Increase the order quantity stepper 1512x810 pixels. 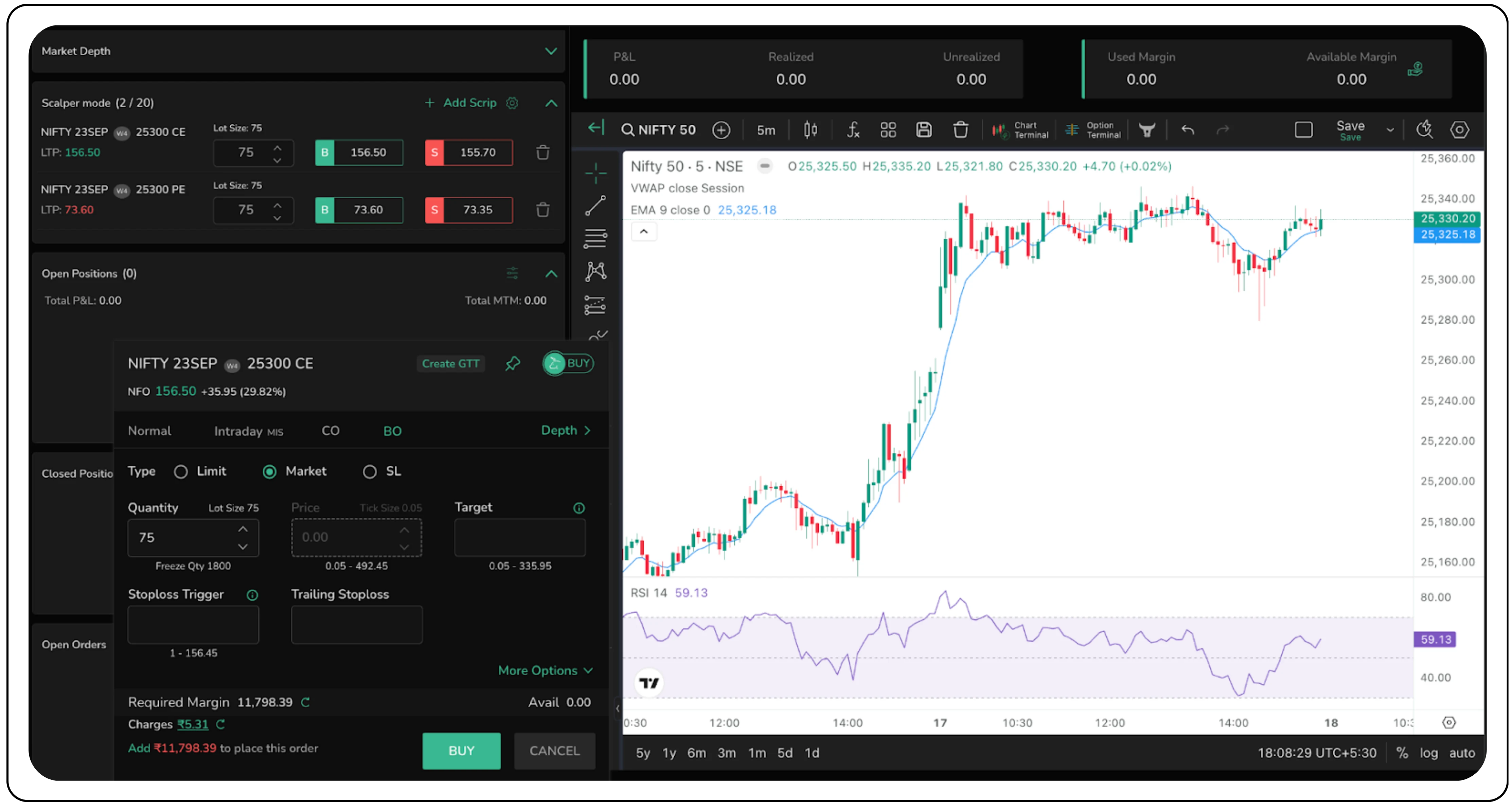click(x=243, y=529)
